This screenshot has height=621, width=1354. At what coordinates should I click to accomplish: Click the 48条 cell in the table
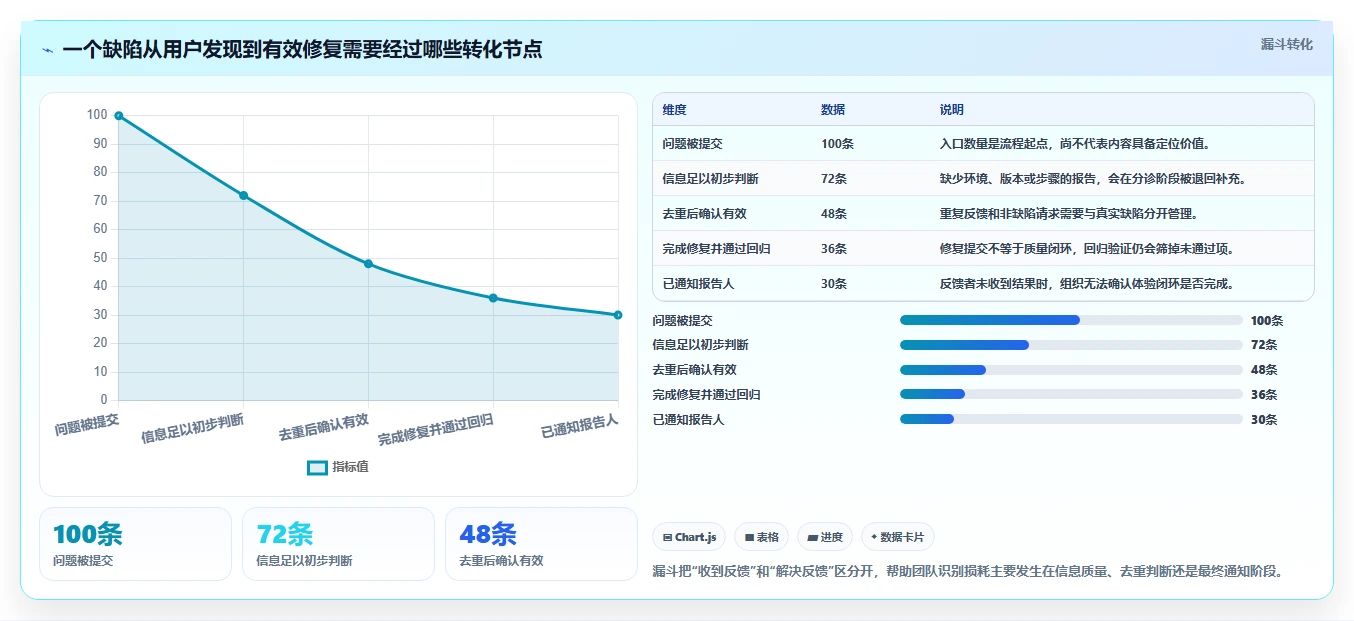pyautogui.click(x=834, y=214)
